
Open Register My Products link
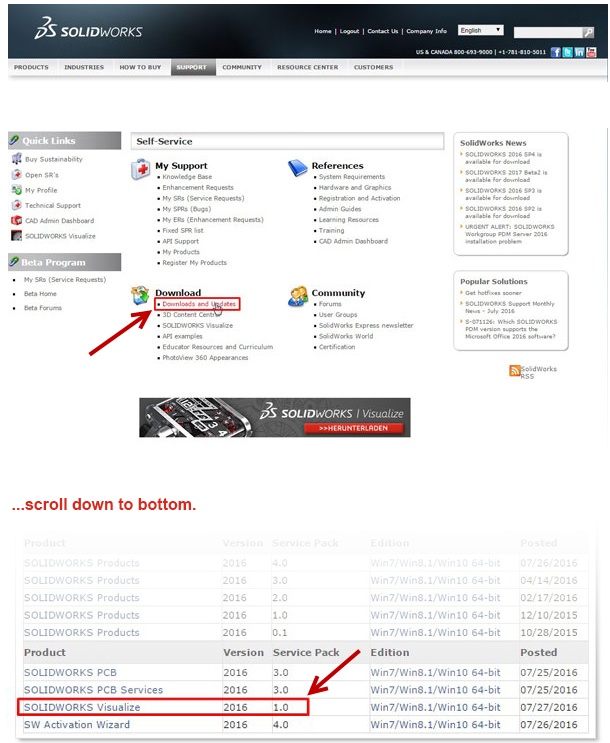[x=195, y=263]
